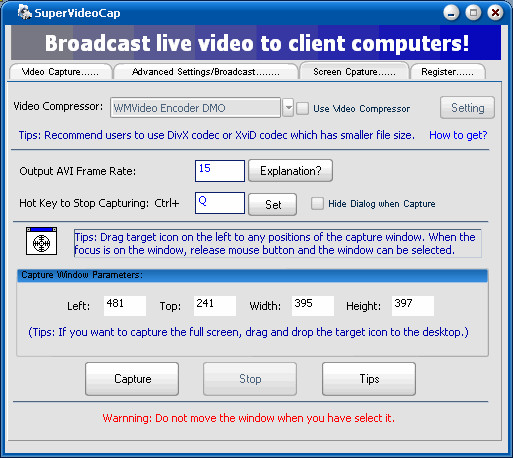
Task: Click the Drag target icon tips text
Action: click(x=278, y=243)
